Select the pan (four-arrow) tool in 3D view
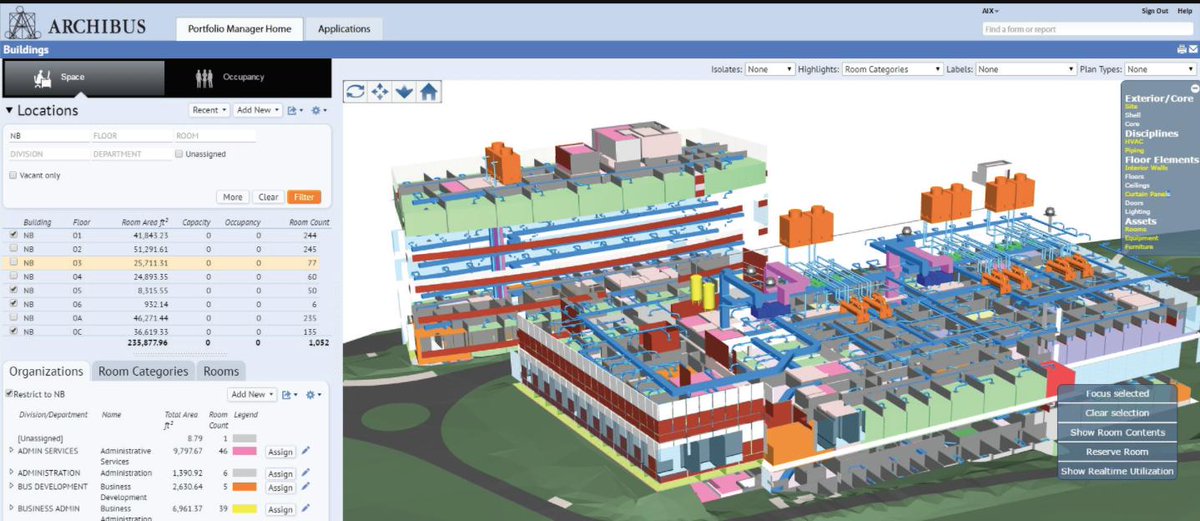The image size is (1200, 521). coord(379,91)
